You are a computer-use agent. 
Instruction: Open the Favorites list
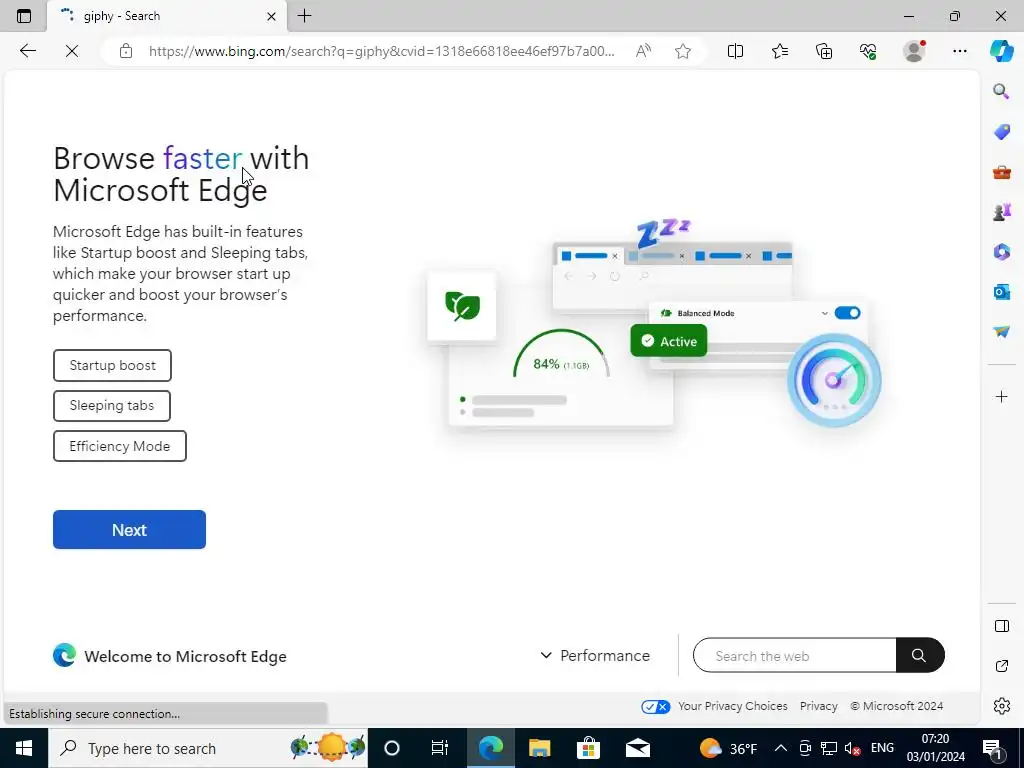(780, 51)
